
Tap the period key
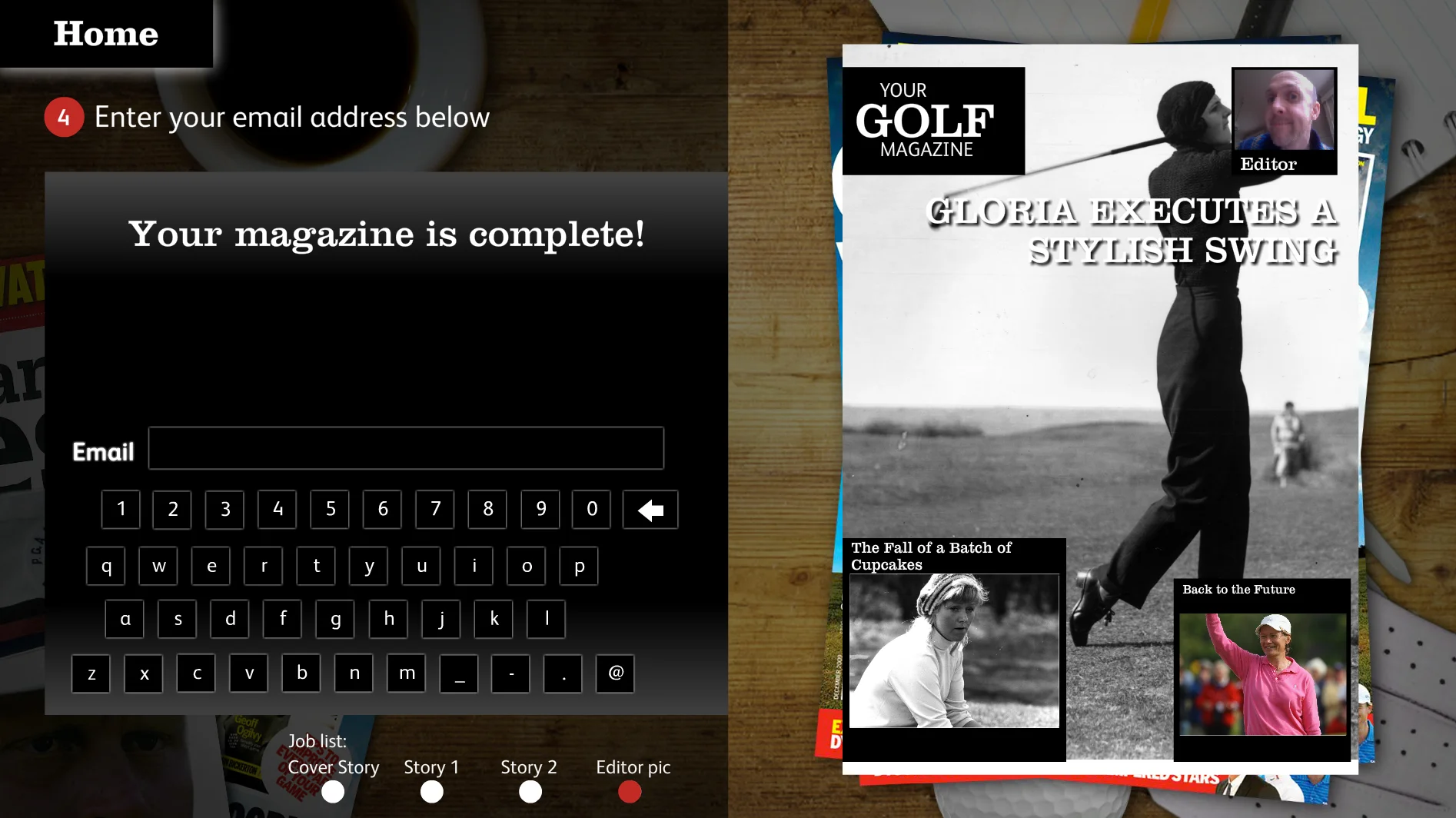click(x=563, y=673)
